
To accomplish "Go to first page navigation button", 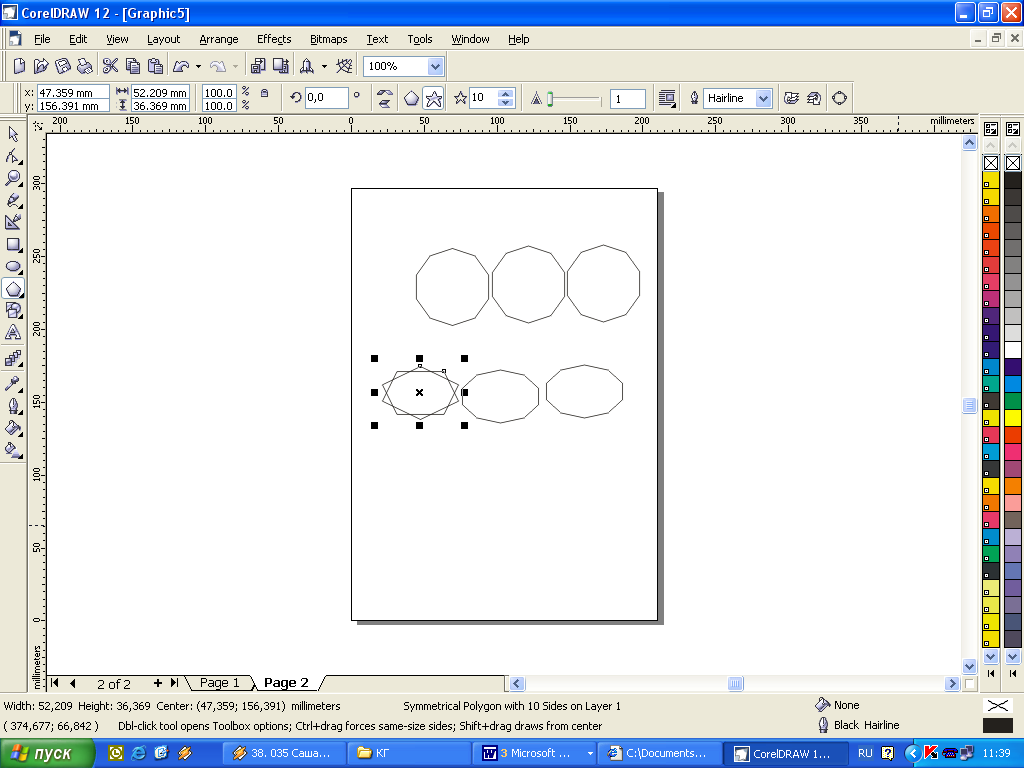I will click(55, 683).
